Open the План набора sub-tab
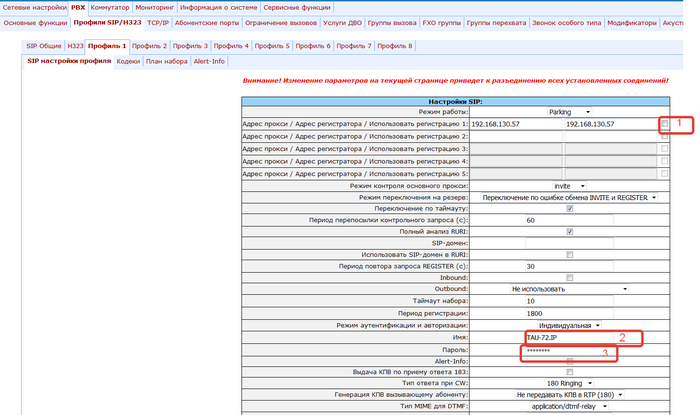The image size is (700, 415). click(166, 61)
